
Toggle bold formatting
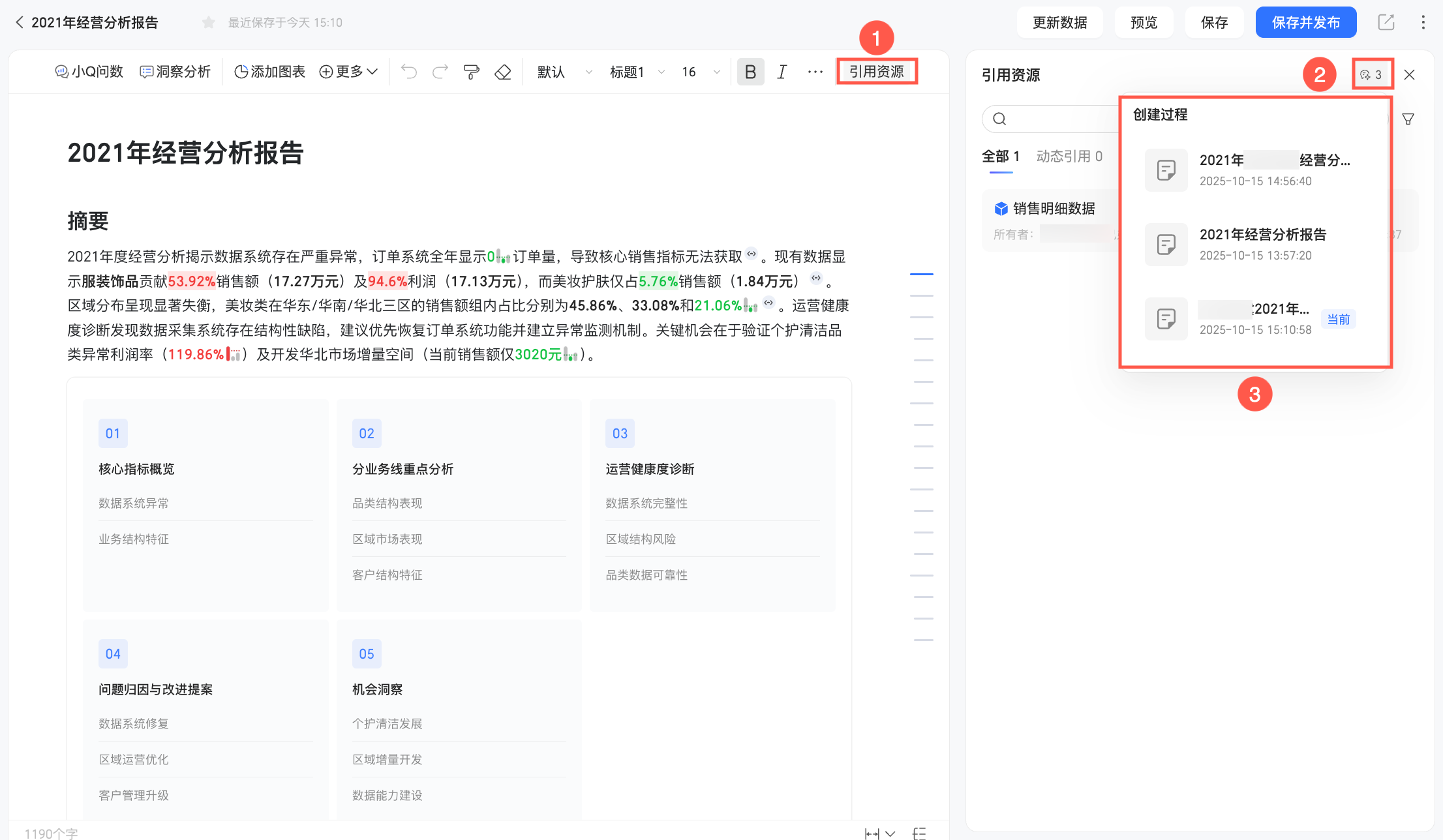coord(750,72)
